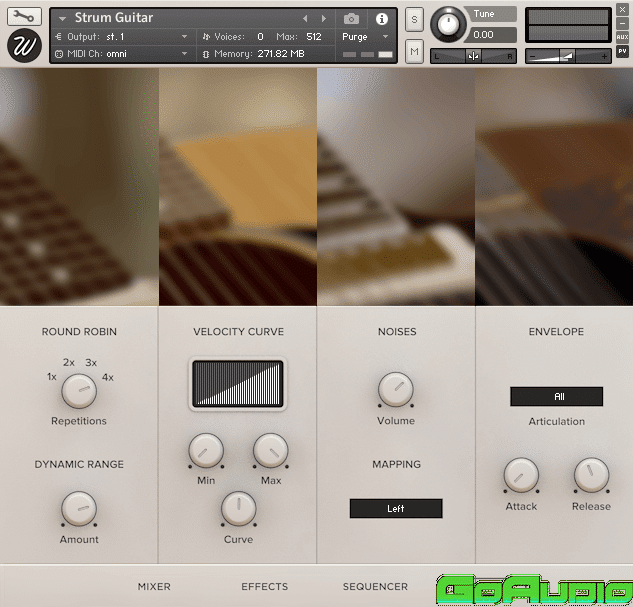Click the PV button in header
Viewport: 633px width, 607px height.
(x=622, y=51)
